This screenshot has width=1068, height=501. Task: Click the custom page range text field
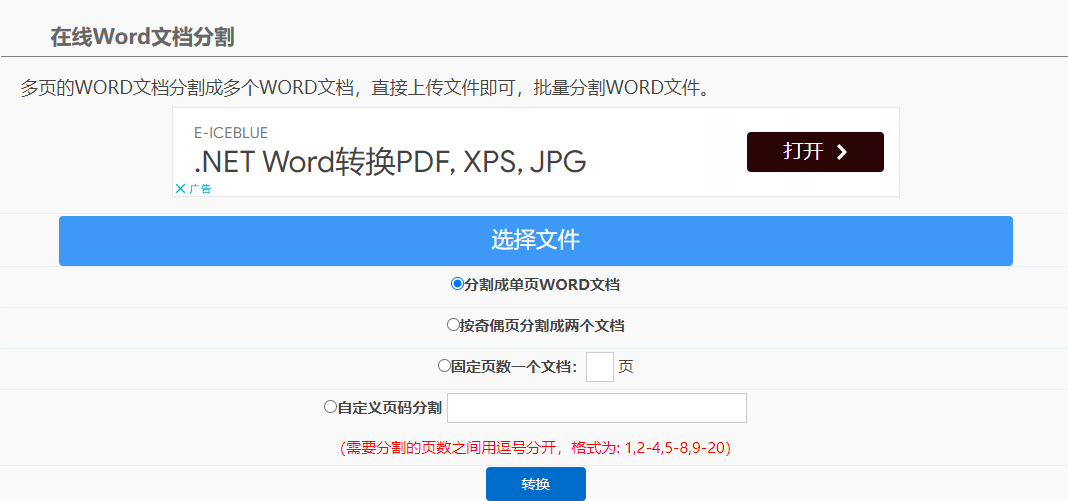(x=596, y=408)
